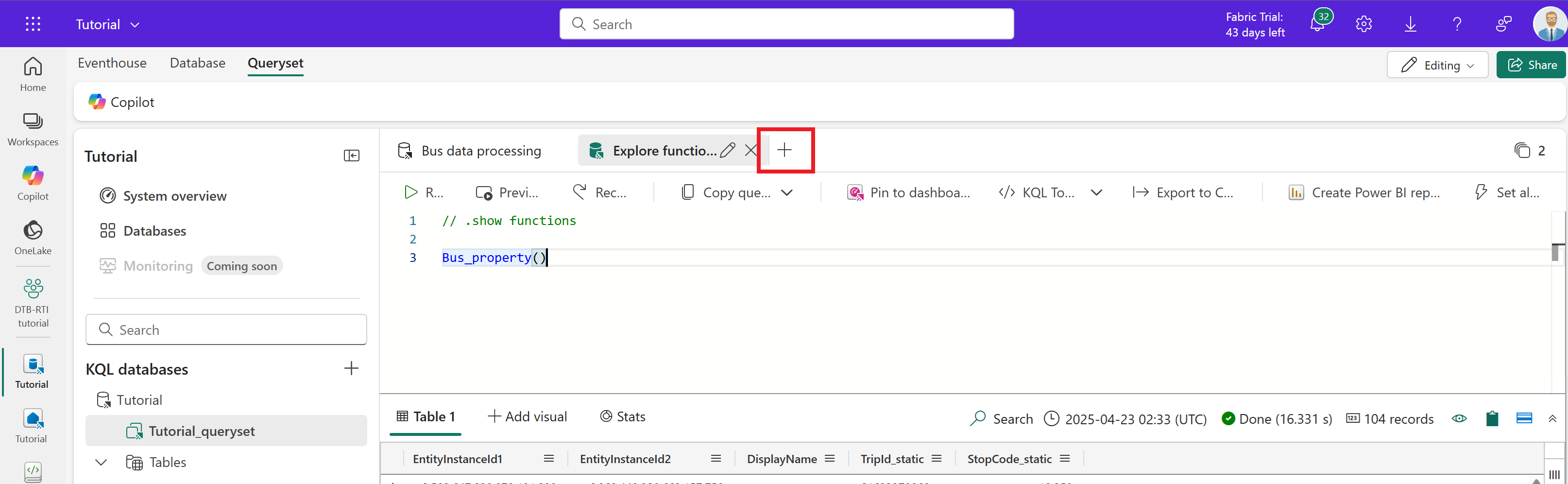Click the top Search box
This screenshot has height=484, width=1568.
[786, 24]
